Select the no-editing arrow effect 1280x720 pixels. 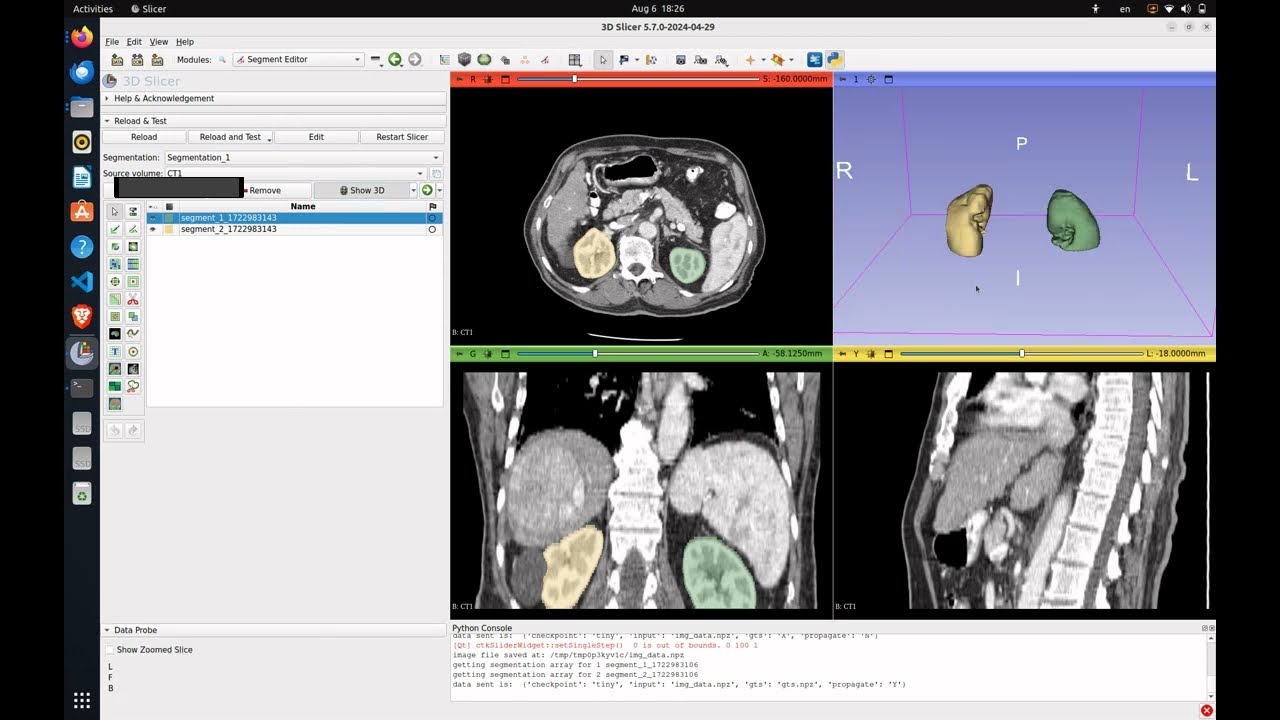(115, 212)
